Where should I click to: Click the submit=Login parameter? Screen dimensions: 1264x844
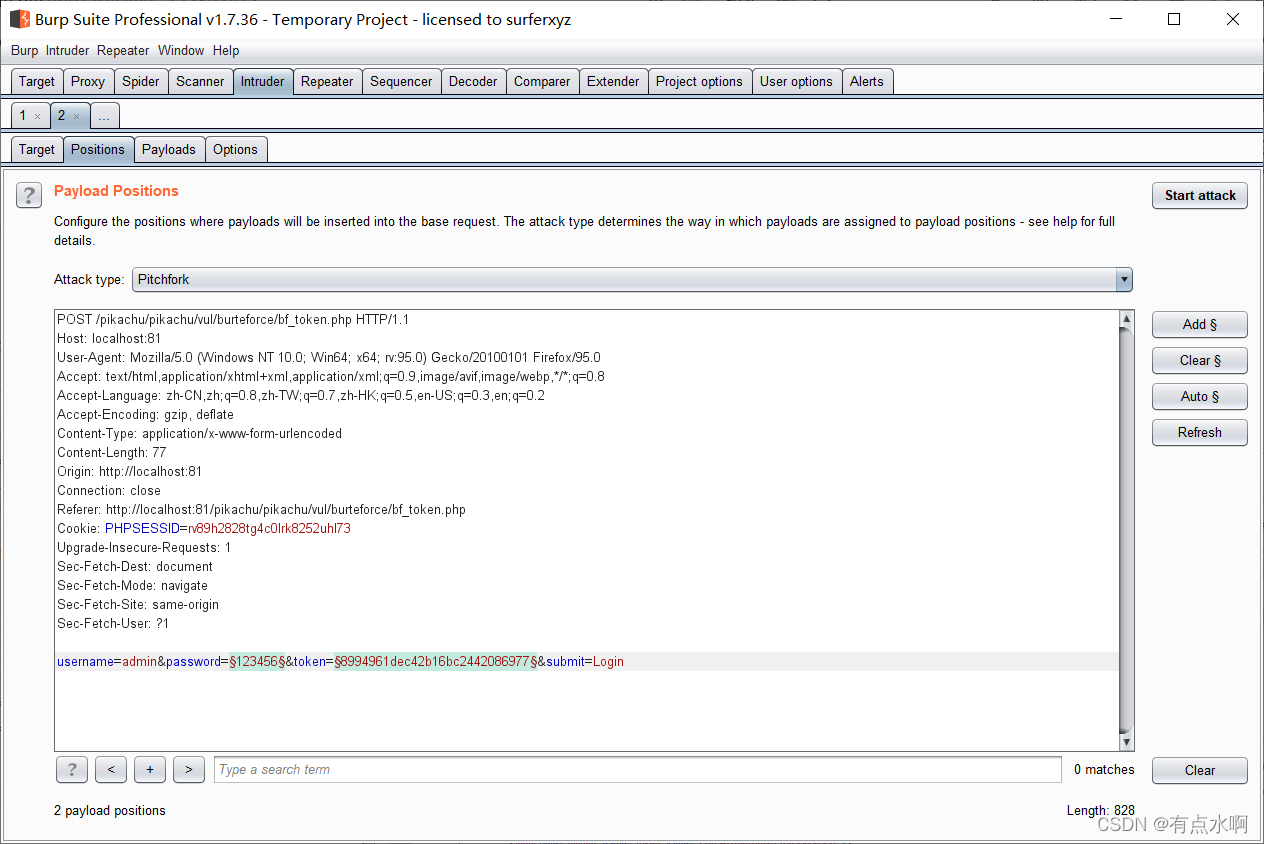(585, 662)
